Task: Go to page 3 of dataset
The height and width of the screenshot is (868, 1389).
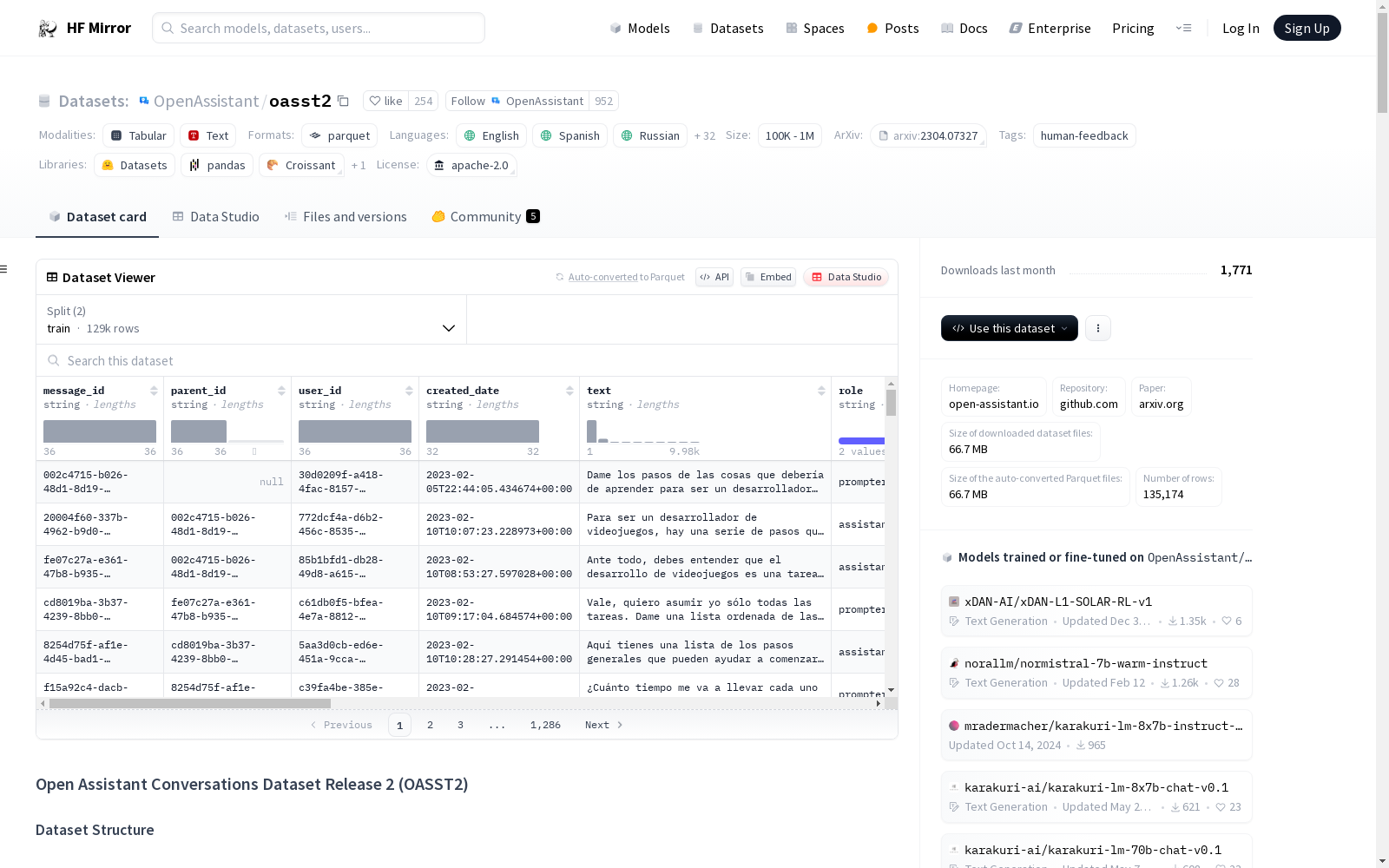Action: pyautogui.click(x=460, y=725)
